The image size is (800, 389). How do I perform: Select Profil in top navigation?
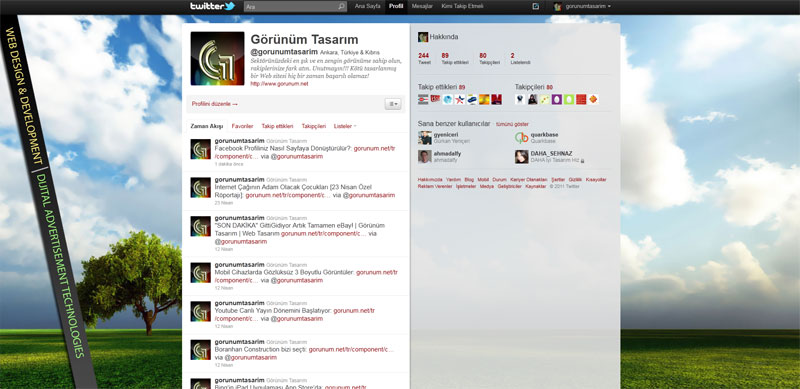click(x=396, y=7)
